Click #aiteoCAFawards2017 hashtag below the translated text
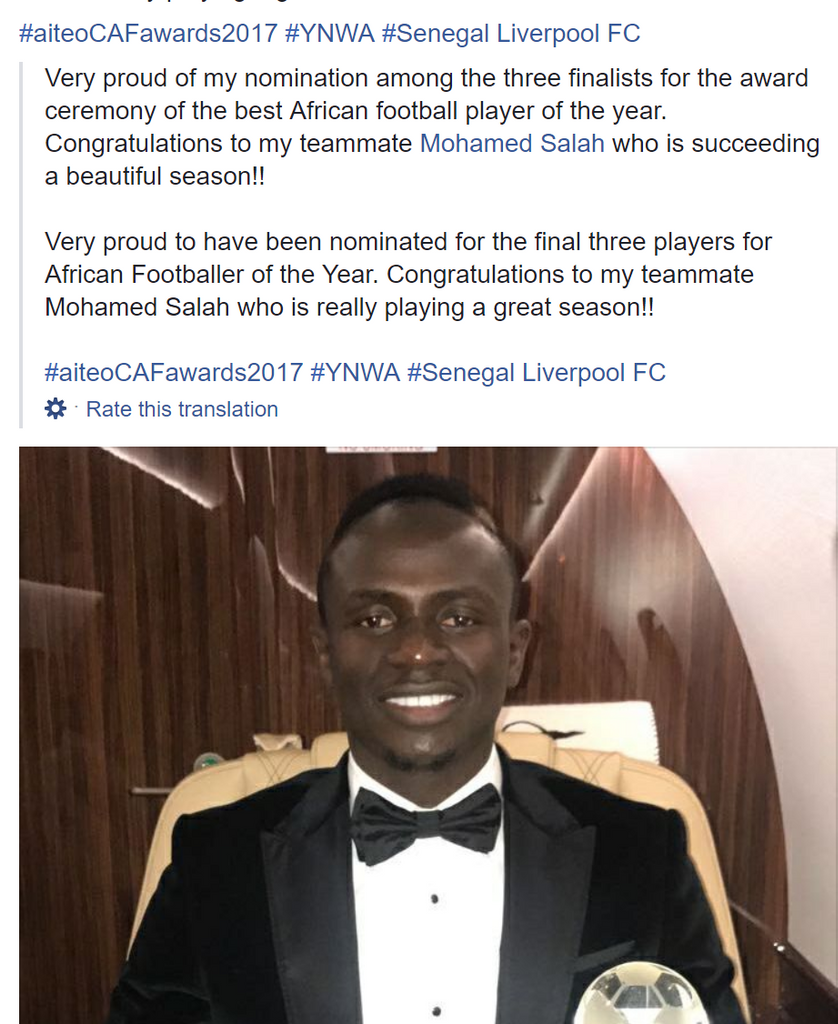The height and width of the screenshot is (1024, 838). tap(173, 373)
